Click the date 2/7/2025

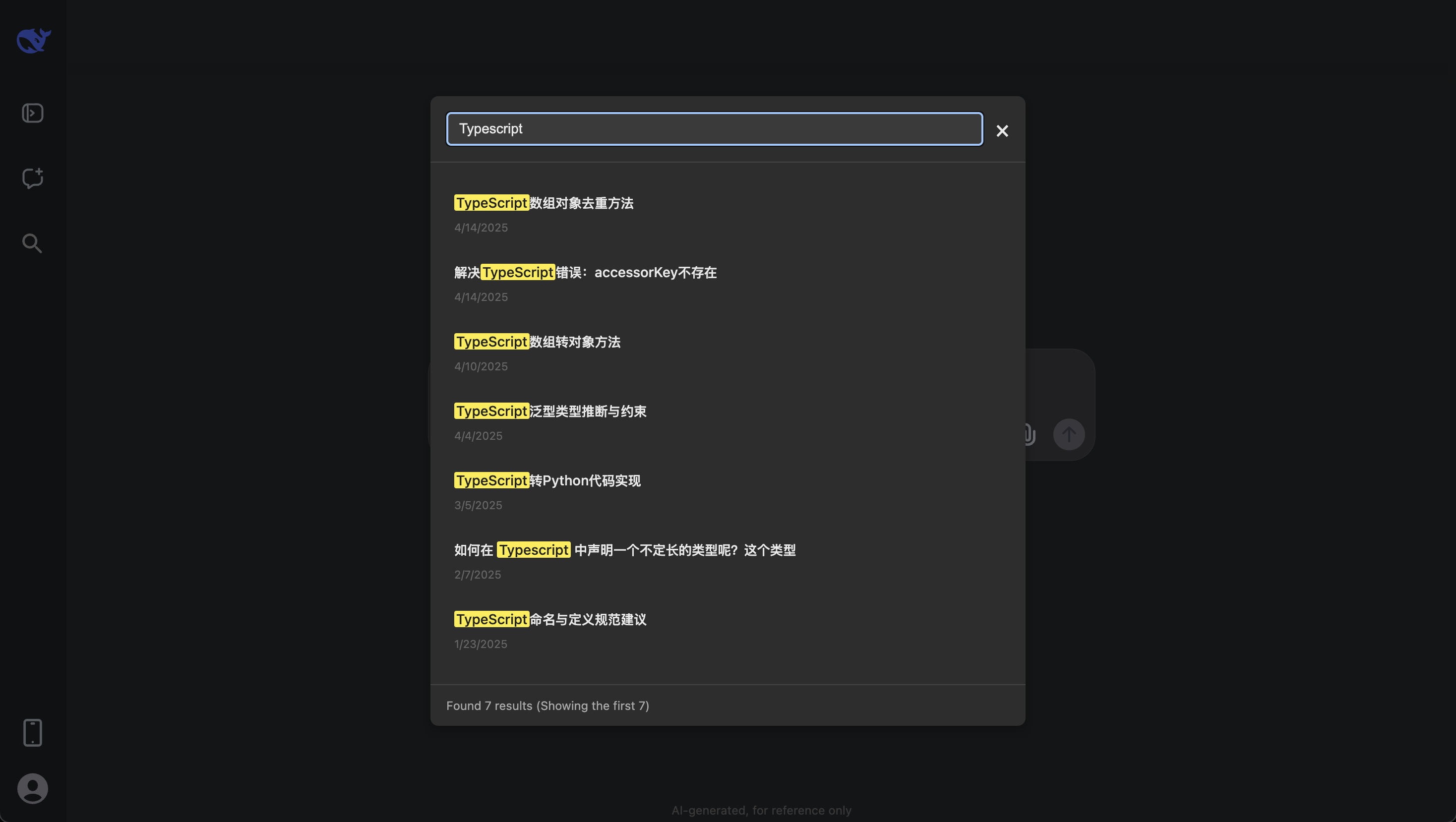click(478, 575)
